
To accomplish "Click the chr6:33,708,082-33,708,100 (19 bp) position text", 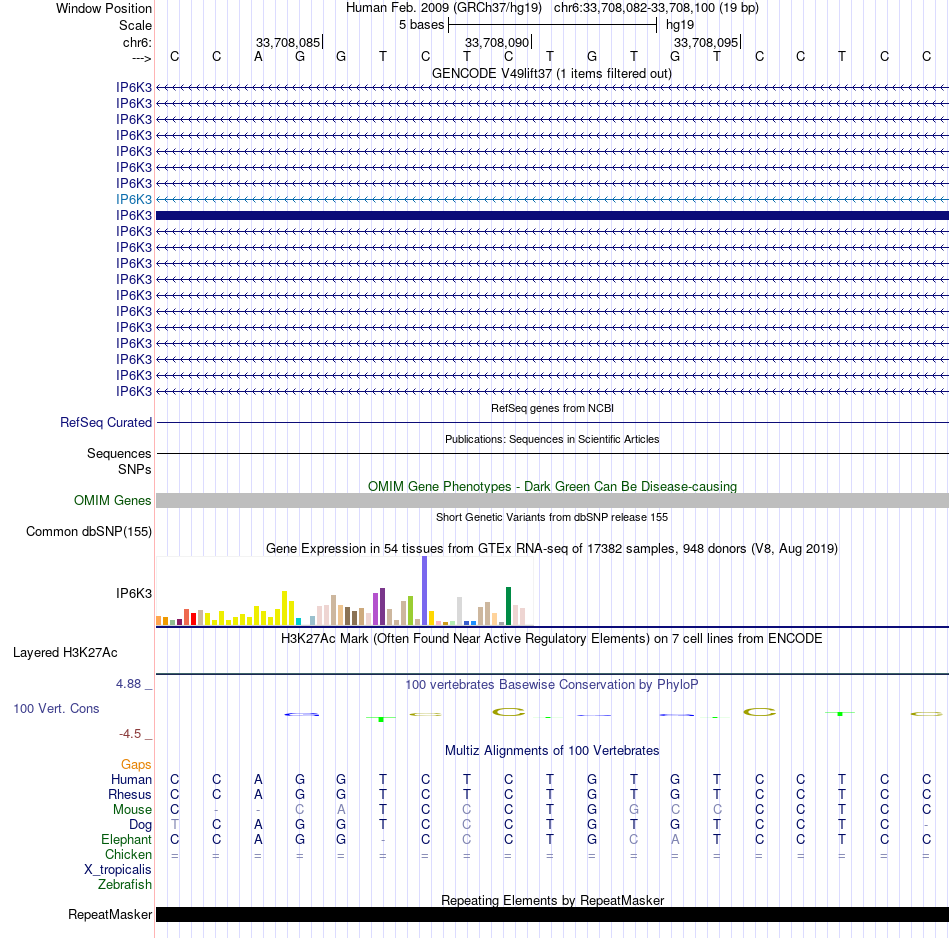I will pos(656,8).
